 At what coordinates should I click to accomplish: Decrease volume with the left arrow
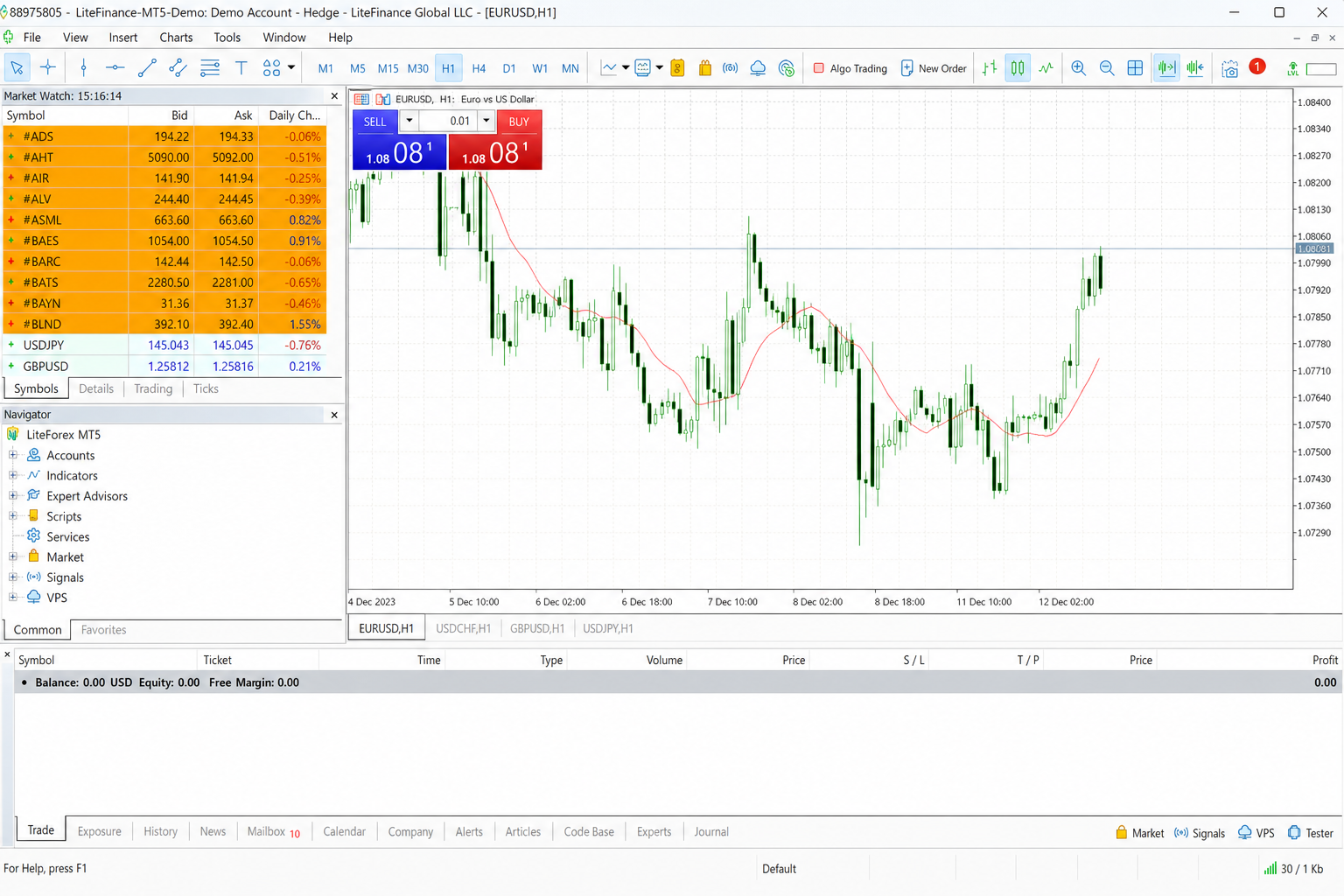coord(409,122)
